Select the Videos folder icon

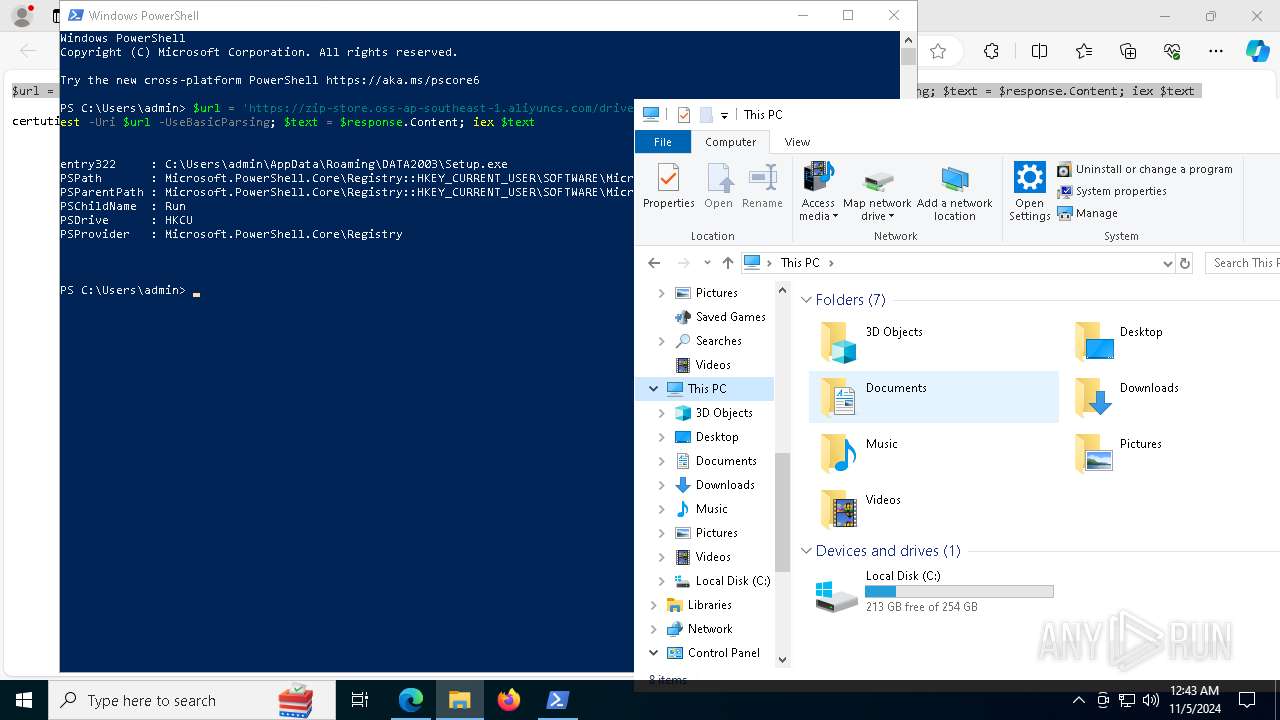click(x=838, y=509)
